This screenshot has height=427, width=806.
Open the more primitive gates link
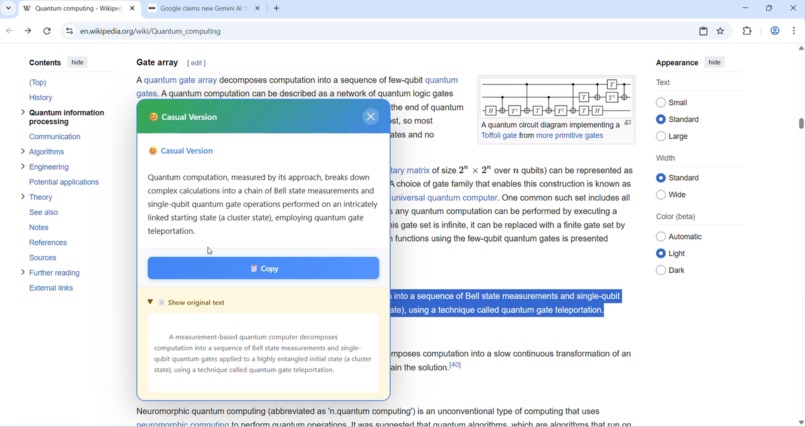[x=570, y=136]
